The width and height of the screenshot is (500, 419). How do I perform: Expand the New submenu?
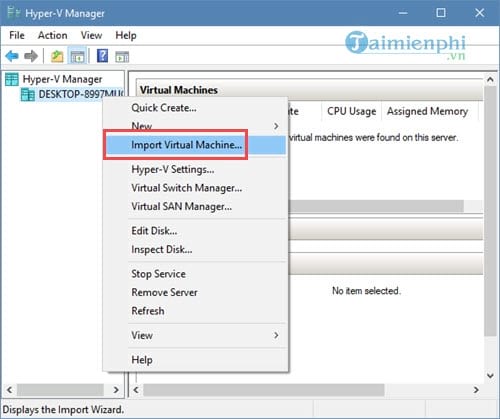[195, 126]
